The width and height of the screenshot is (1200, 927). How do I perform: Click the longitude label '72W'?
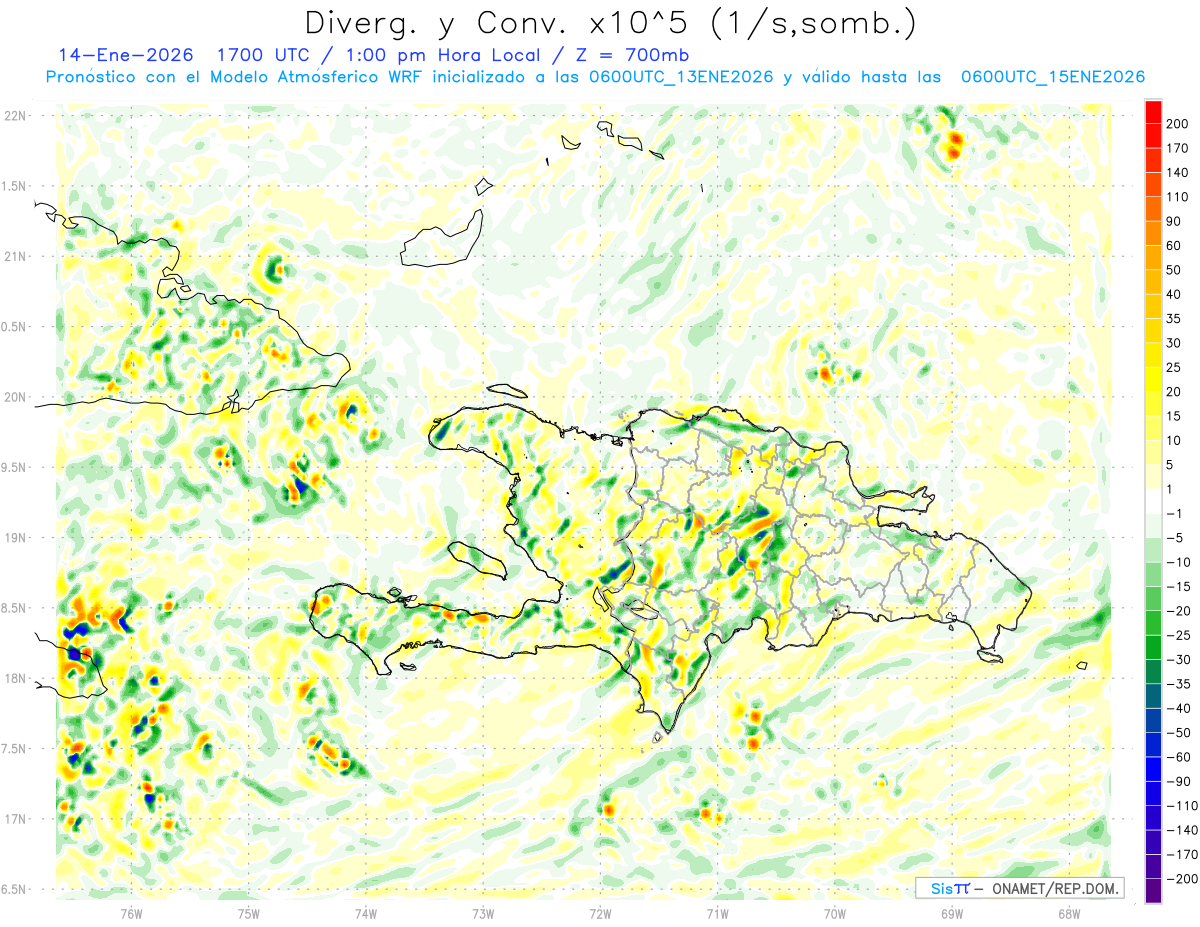click(600, 913)
